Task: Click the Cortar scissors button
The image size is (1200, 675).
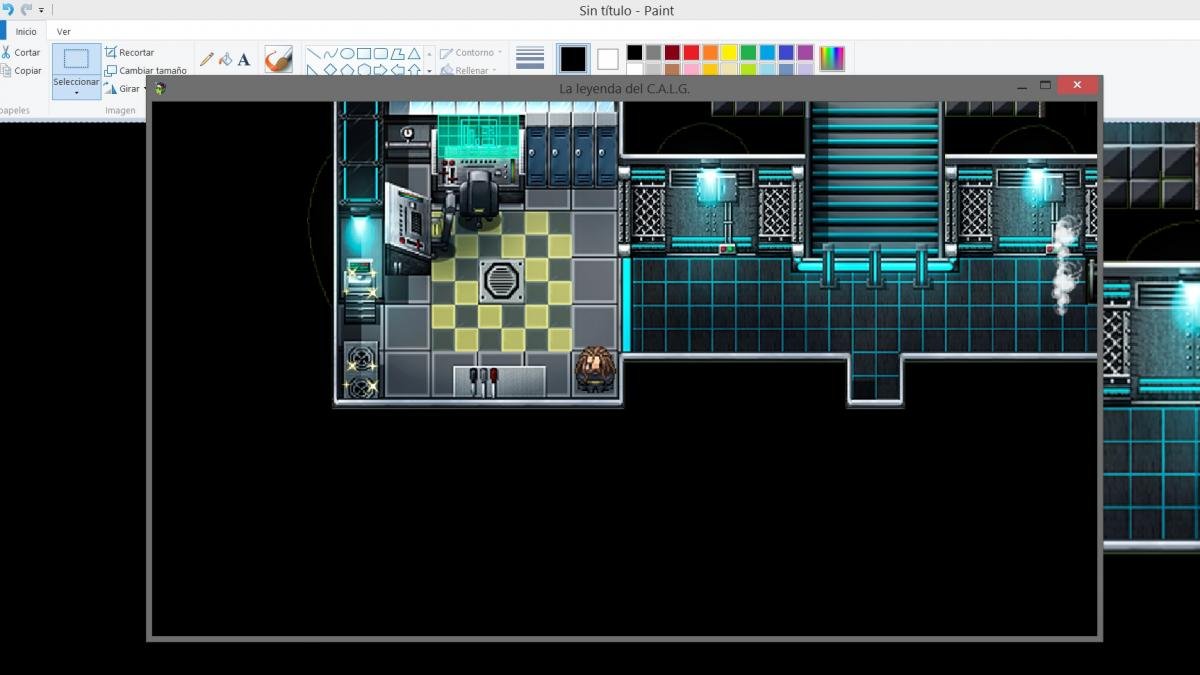Action: 20,52
